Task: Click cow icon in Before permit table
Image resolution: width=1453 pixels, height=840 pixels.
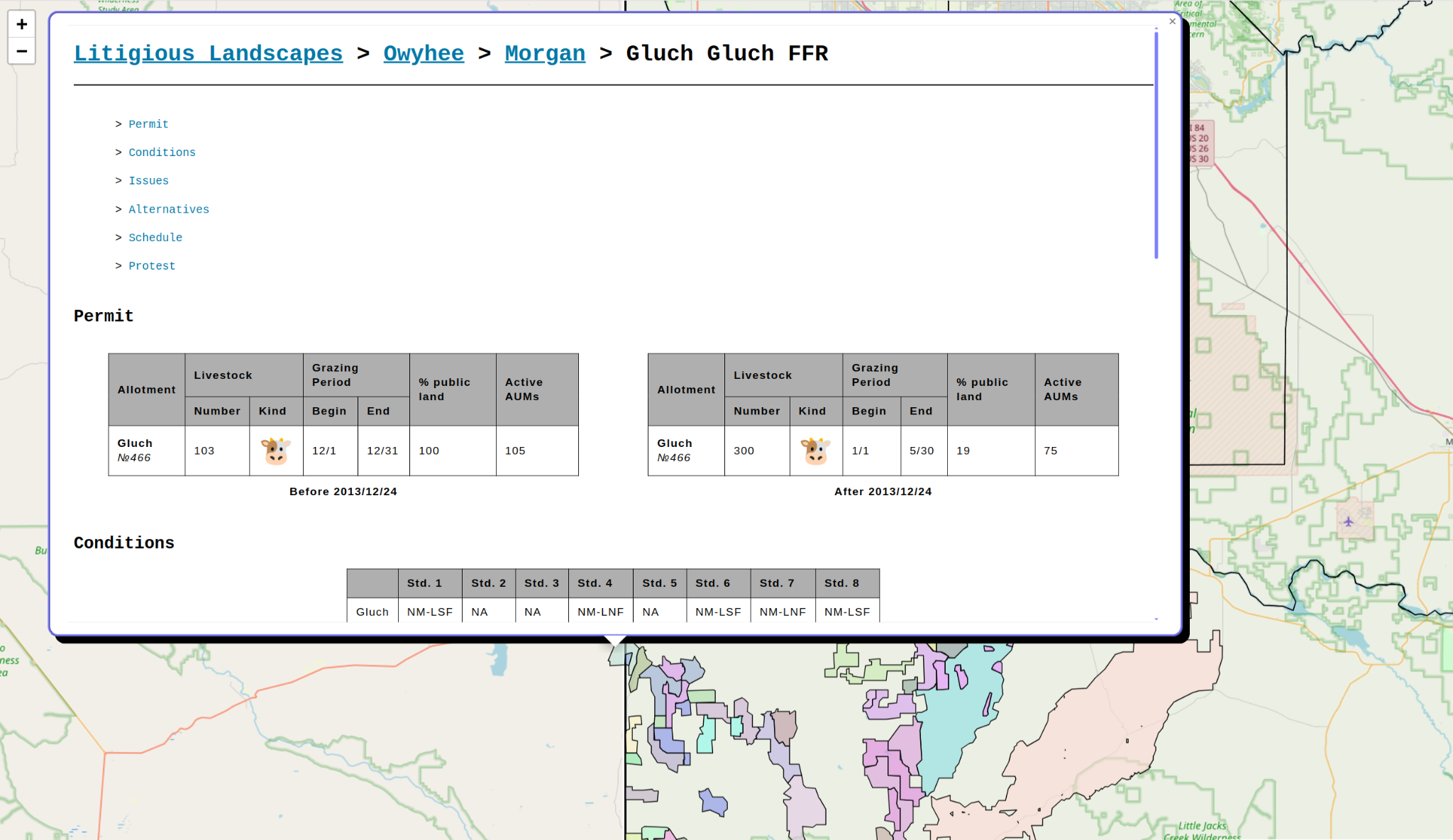Action: [276, 451]
